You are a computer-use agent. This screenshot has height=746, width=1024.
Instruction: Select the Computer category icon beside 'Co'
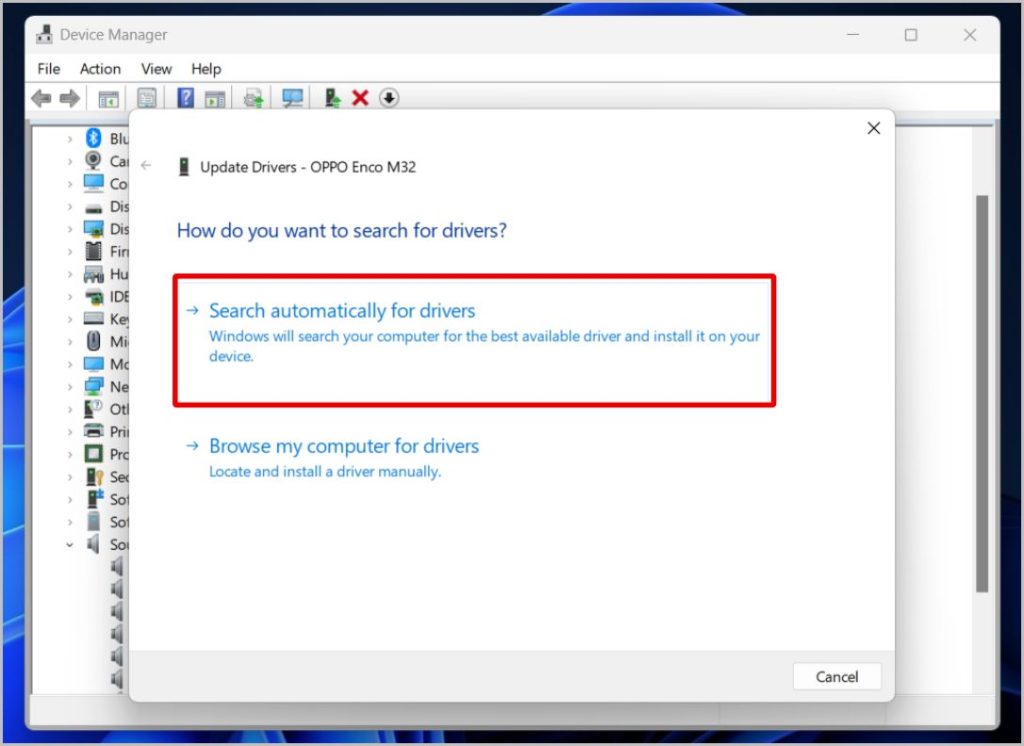[x=93, y=183]
